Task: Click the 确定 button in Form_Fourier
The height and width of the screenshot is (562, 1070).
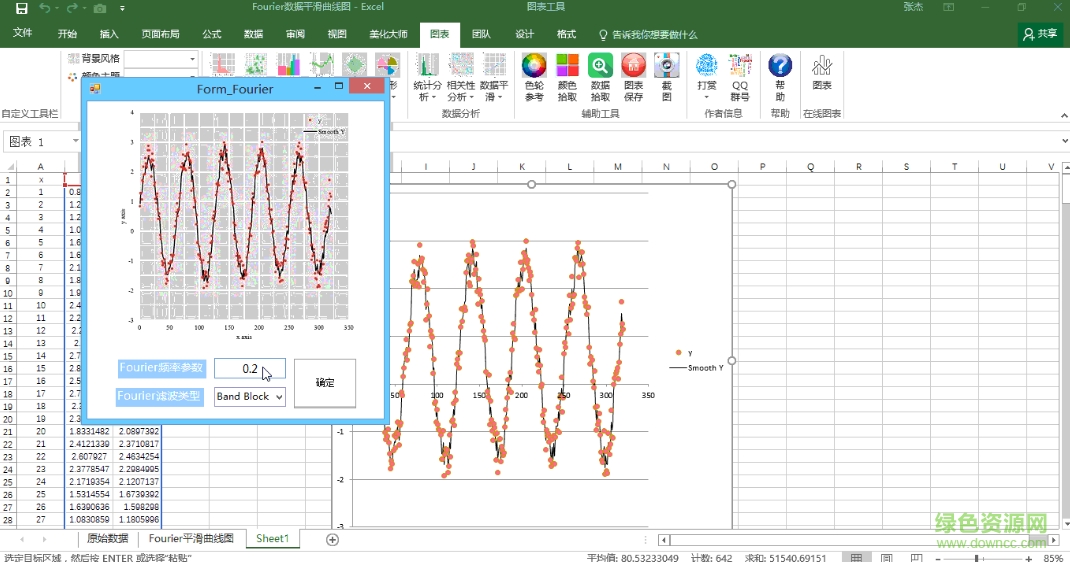Action: tap(325, 383)
